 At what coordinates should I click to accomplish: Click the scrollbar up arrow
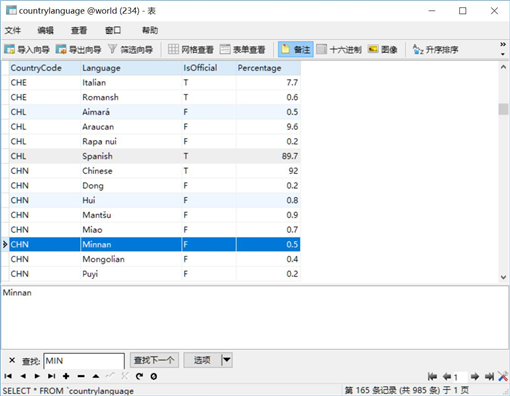[x=503, y=67]
